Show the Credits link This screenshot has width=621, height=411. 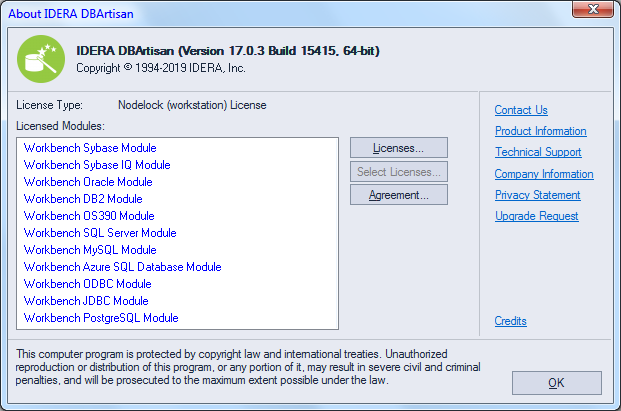(511, 321)
